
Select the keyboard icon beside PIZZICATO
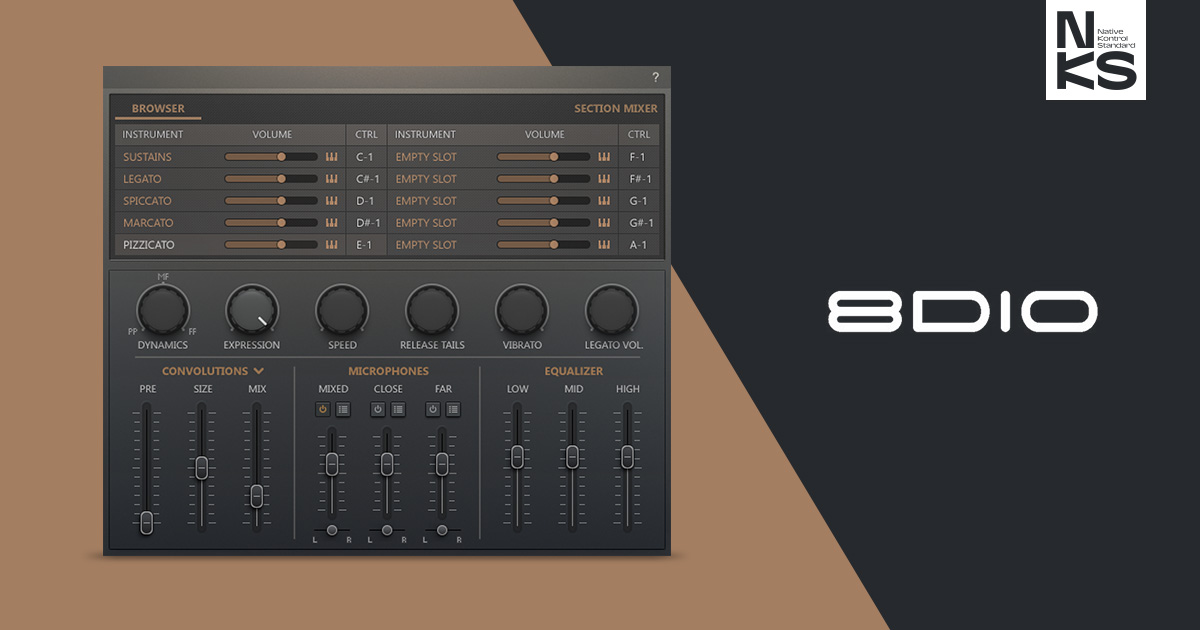[331, 245]
